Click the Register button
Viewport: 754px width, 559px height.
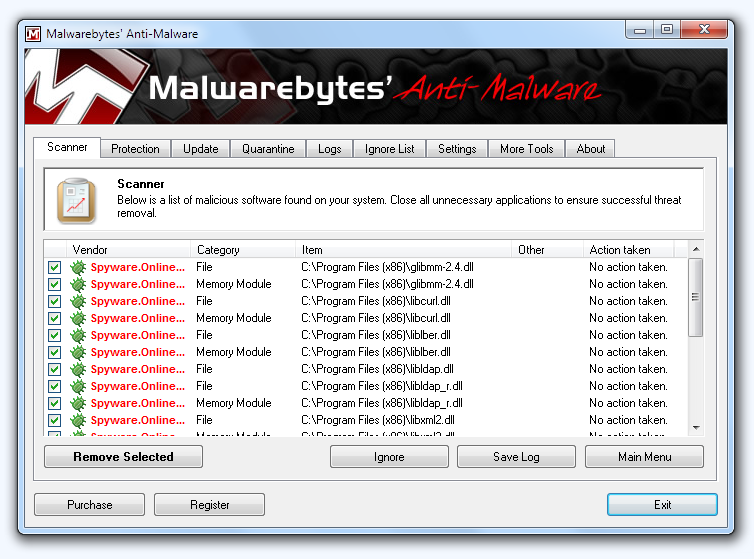[209, 505]
